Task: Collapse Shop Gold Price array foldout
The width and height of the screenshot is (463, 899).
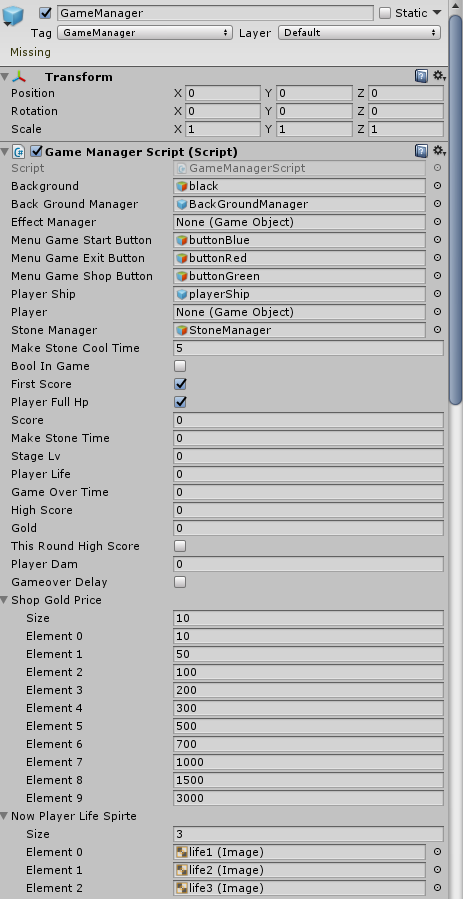Action: [5, 600]
